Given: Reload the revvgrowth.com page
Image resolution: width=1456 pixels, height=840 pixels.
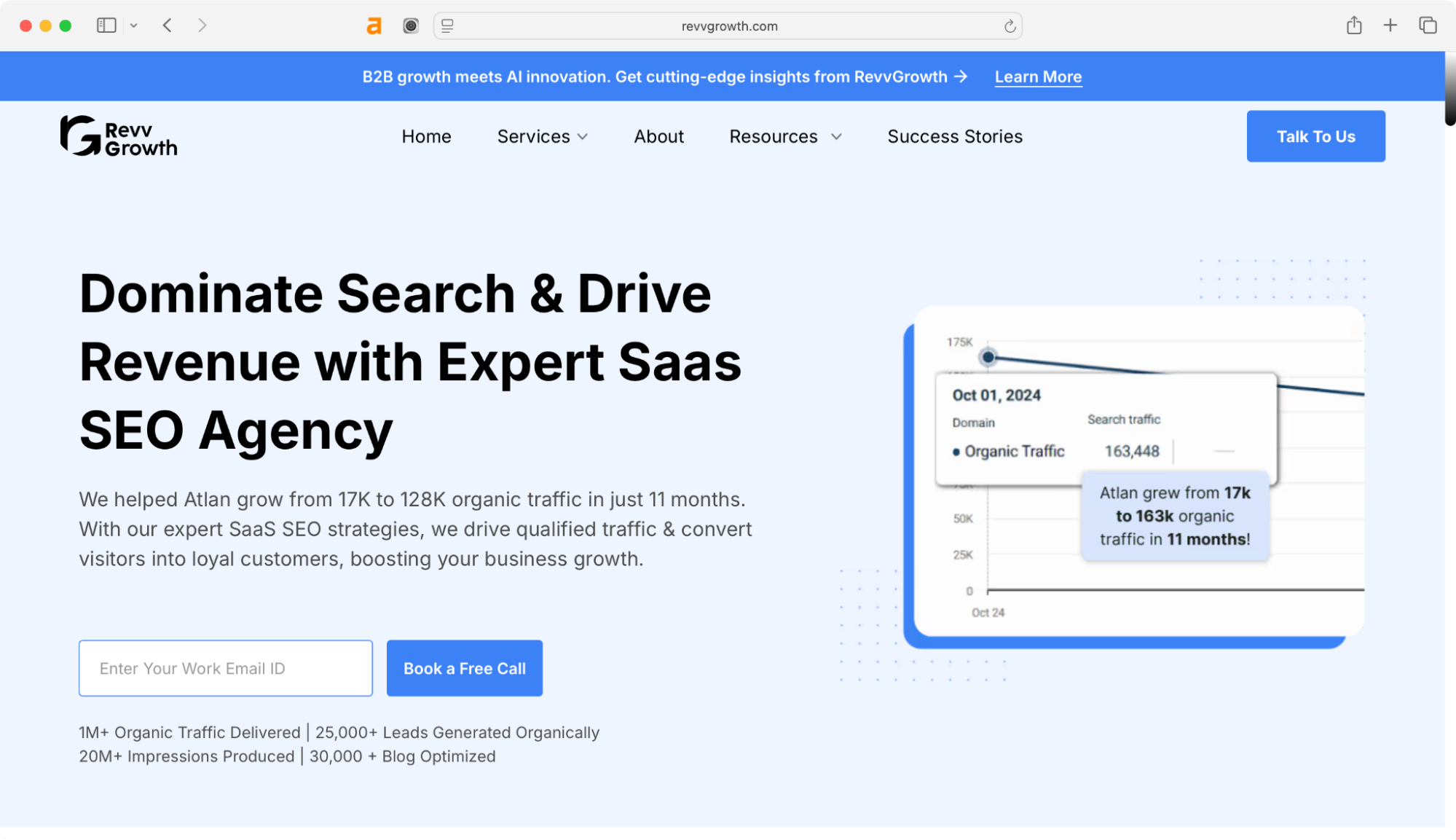Looking at the screenshot, I should tap(1009, 25).
